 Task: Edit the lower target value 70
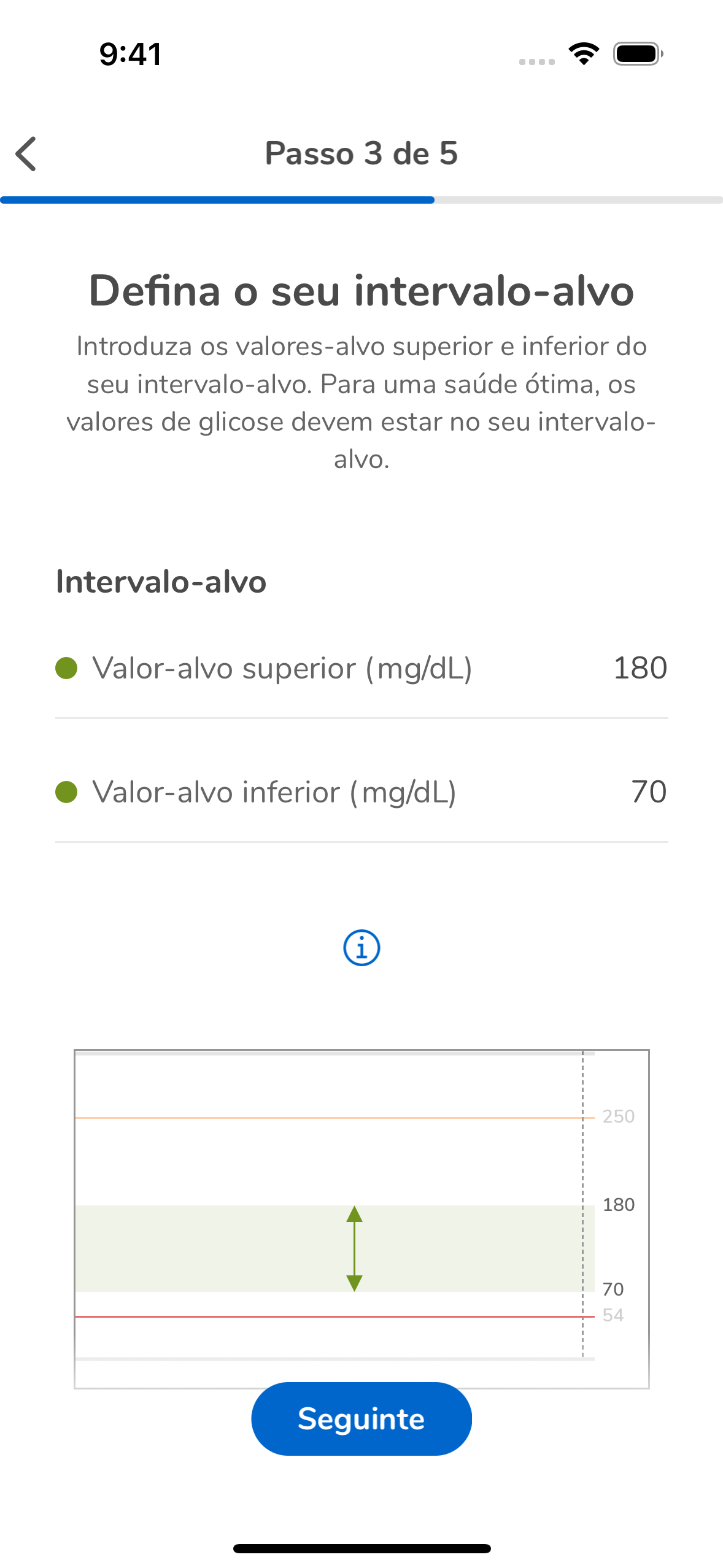click(x=648, y=792)
